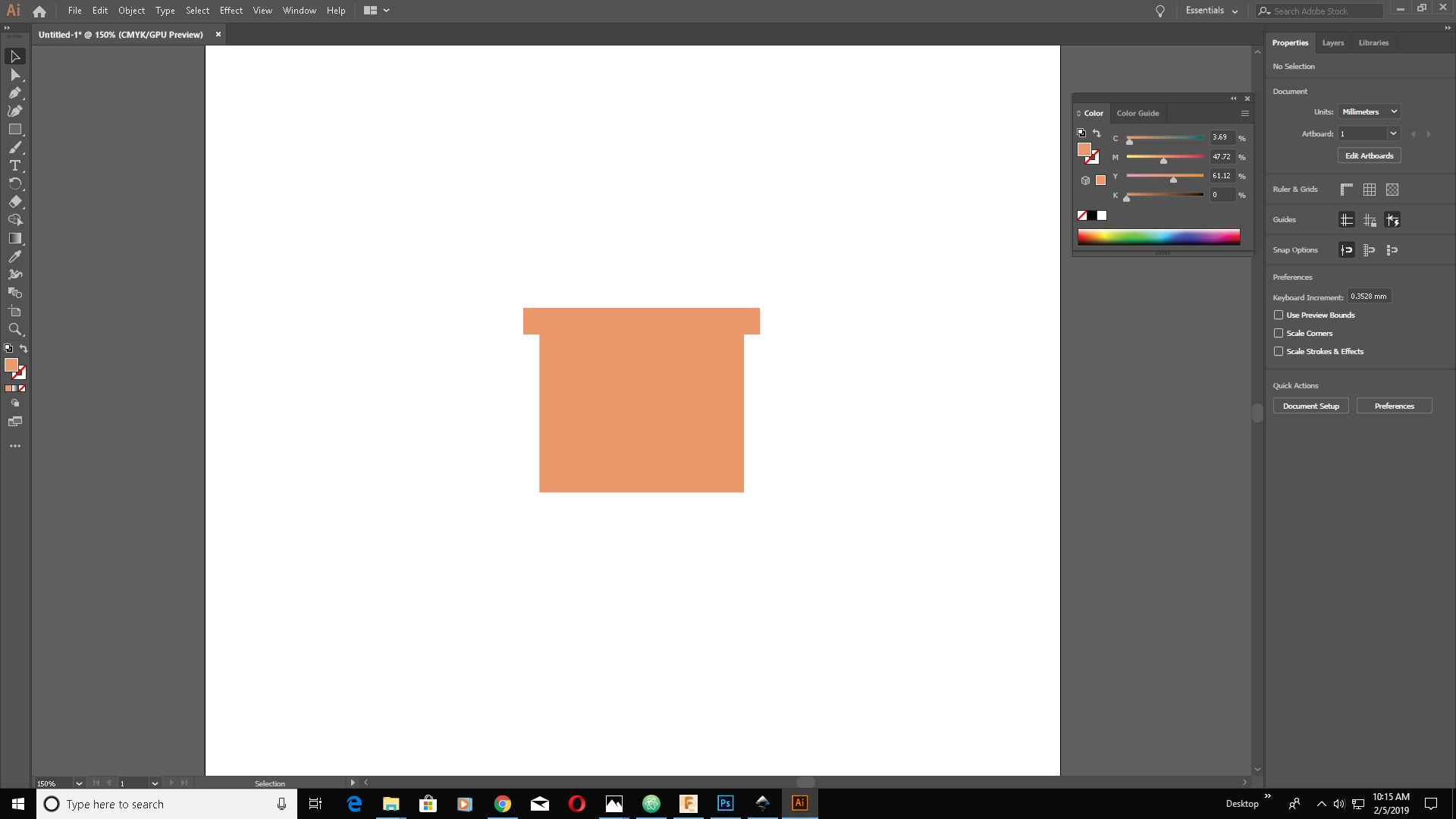Enable Scale Corners checkbox
This screenshot has width=1456, height=819.
[1279, 333]
